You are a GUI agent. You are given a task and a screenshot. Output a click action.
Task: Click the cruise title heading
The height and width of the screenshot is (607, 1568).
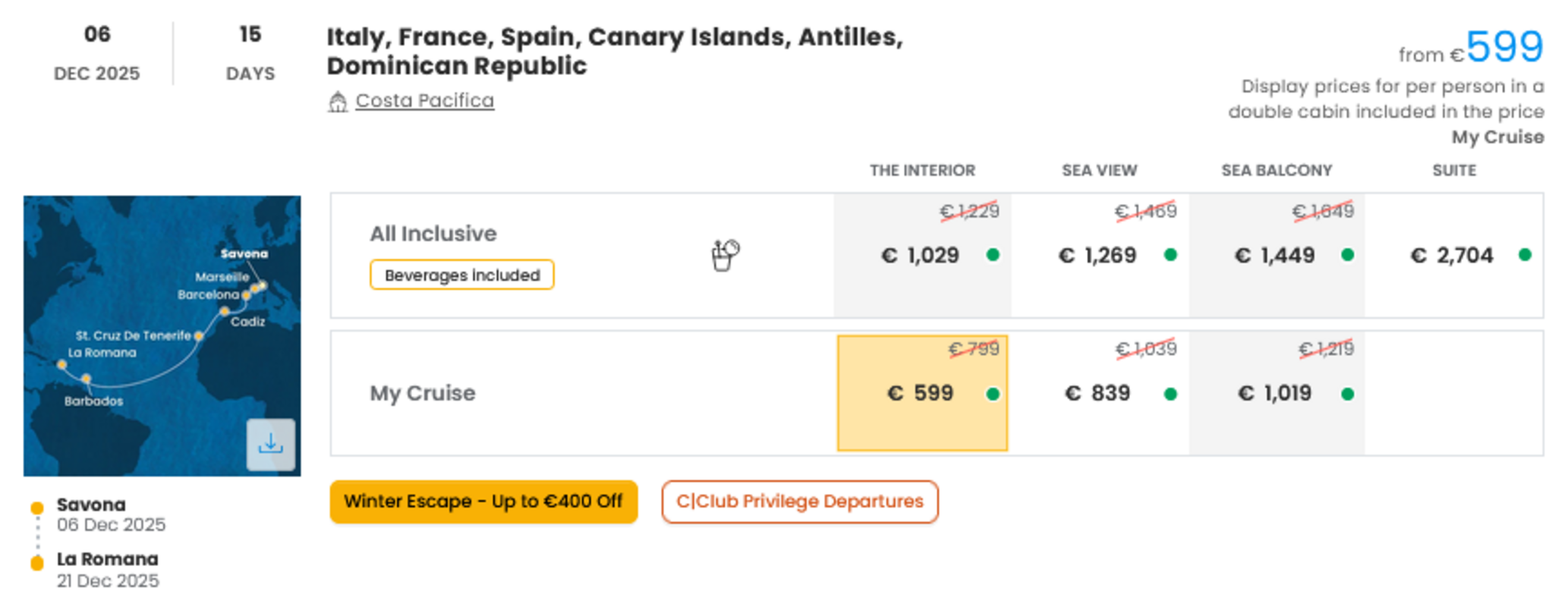(x=615, y=51)
